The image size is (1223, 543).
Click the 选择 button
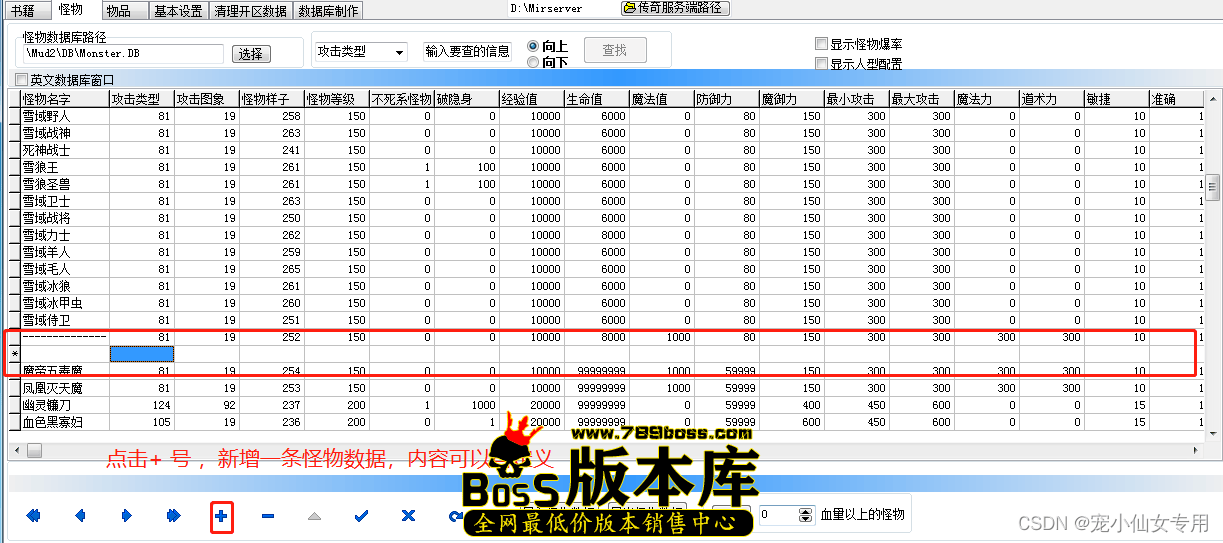pyautogui.click(x=251, y=54)
